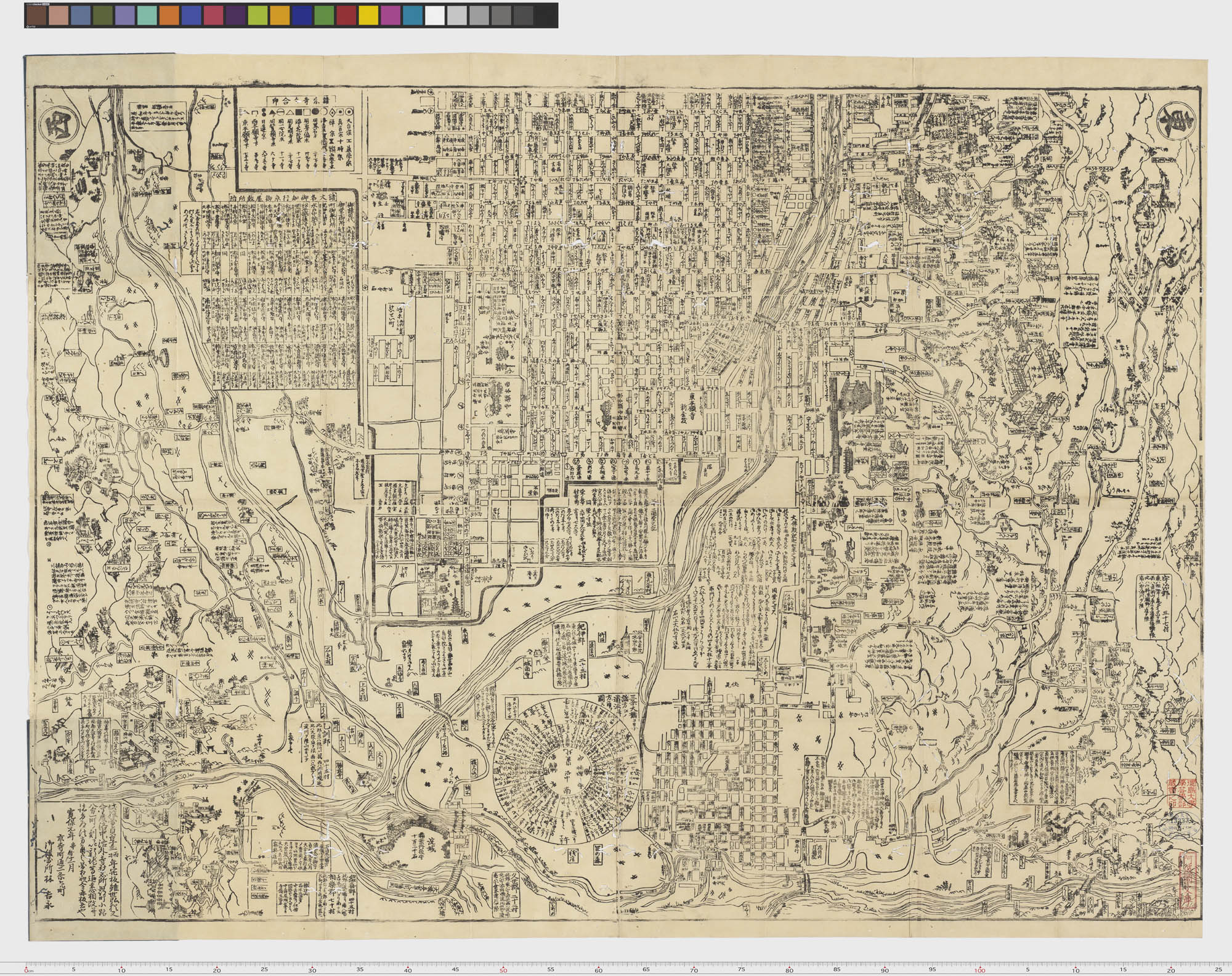Select the medium green swatch
This screenshot has width=1232, height=976.
point(324,16)
